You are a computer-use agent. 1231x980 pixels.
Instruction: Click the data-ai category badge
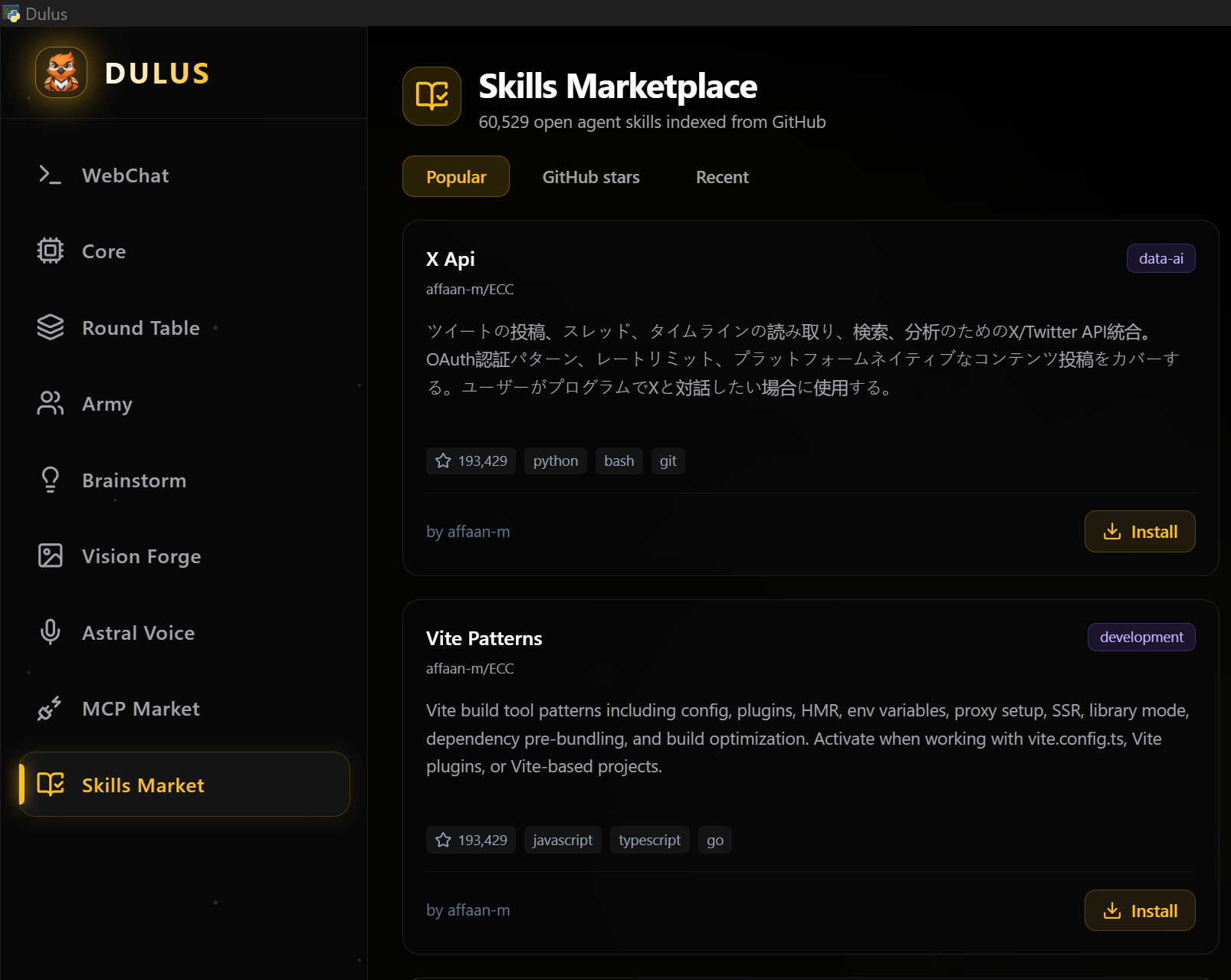click(x=1160, y=258)
